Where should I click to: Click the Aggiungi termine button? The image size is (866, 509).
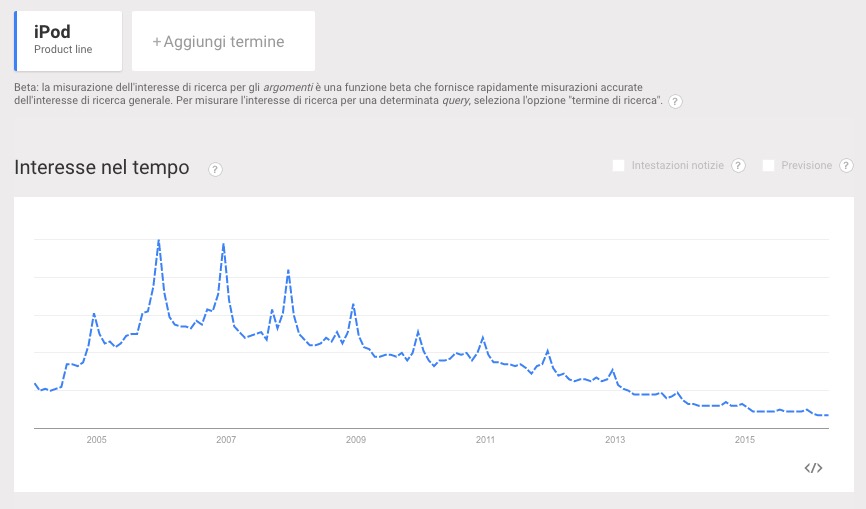tap(223, 42)
